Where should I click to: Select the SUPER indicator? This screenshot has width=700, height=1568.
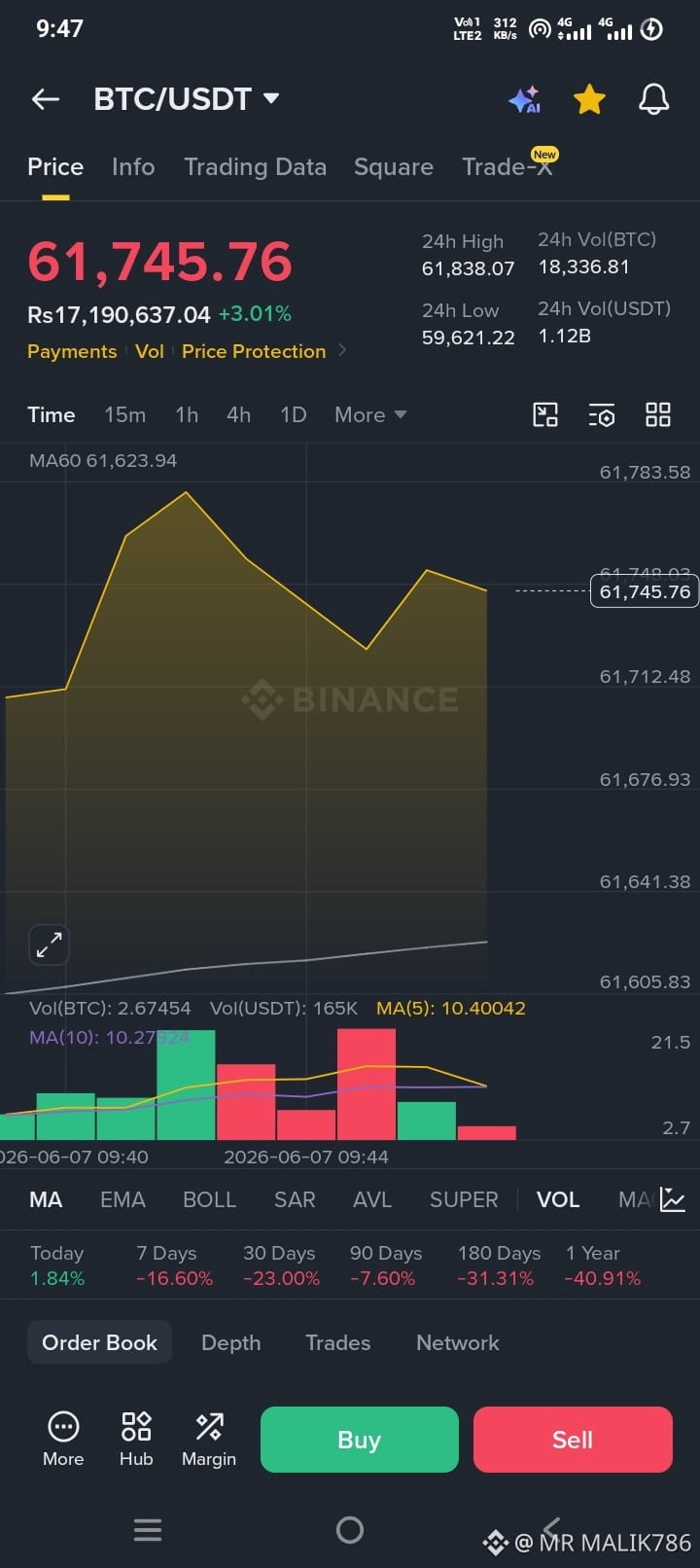click(x=464, y=1200)
